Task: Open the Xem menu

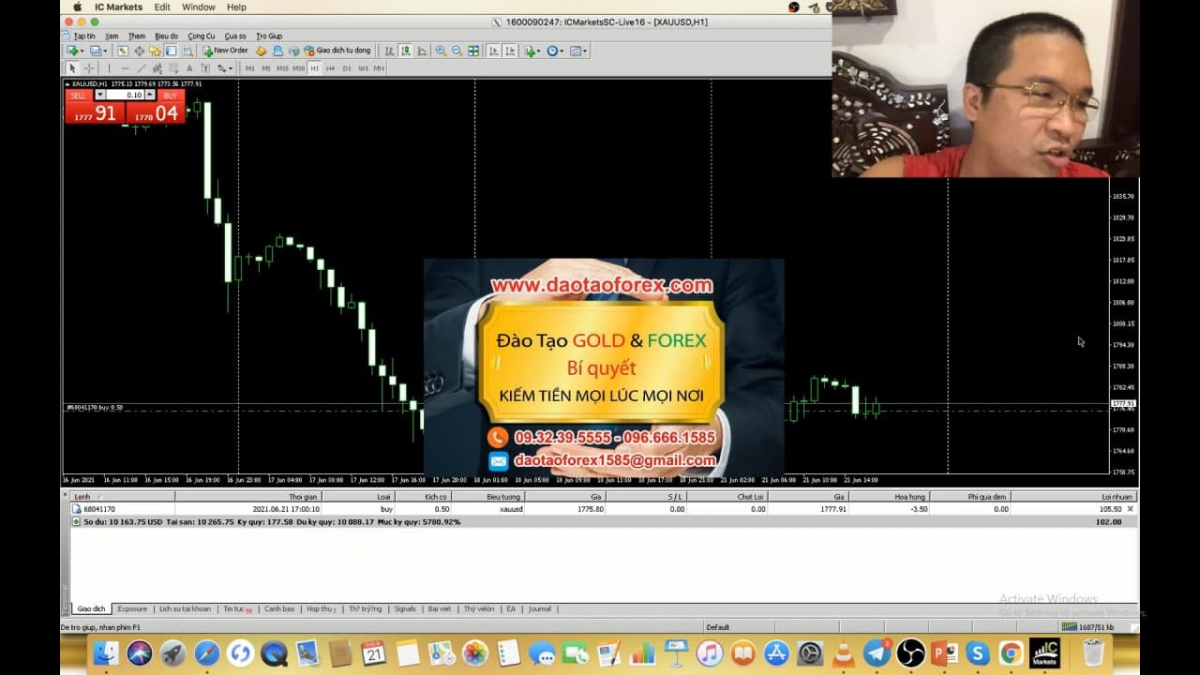Action: pyautogui.click(x=112, y=36)
